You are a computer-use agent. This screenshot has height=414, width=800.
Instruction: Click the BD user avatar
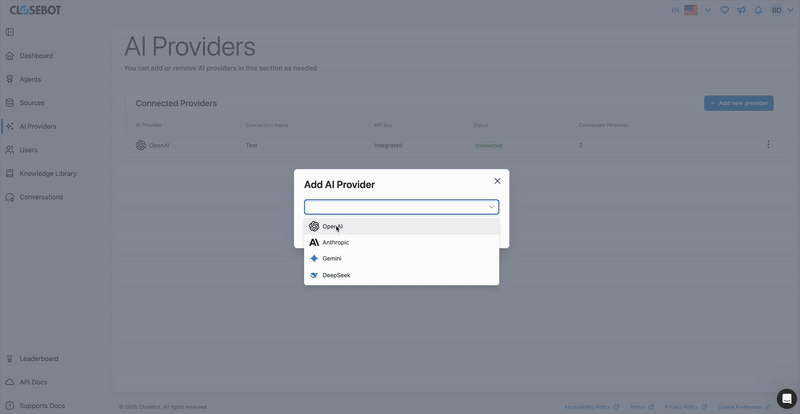tap(777, 10)
